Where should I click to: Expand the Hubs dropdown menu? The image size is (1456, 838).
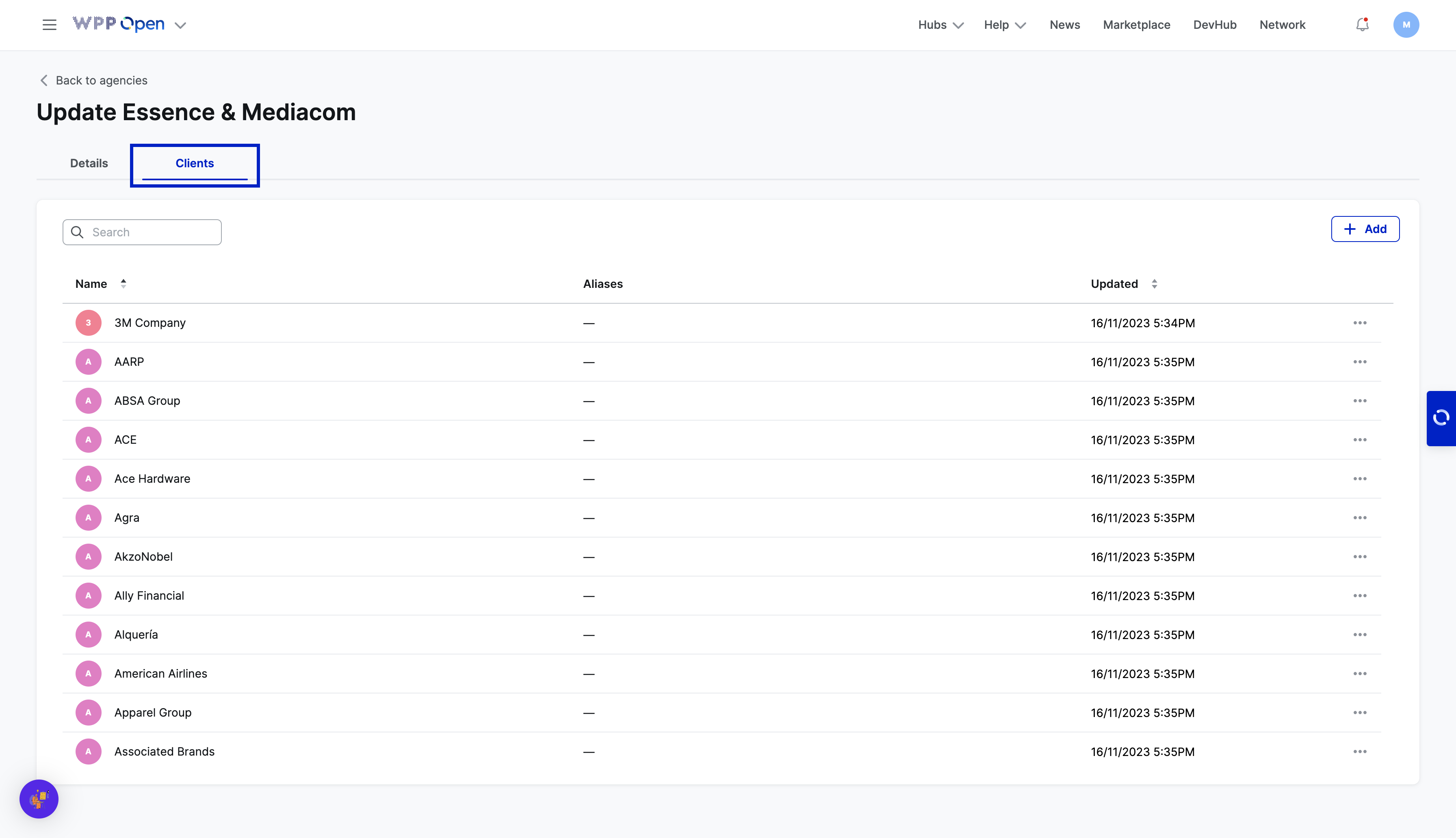tap(940, 25)
